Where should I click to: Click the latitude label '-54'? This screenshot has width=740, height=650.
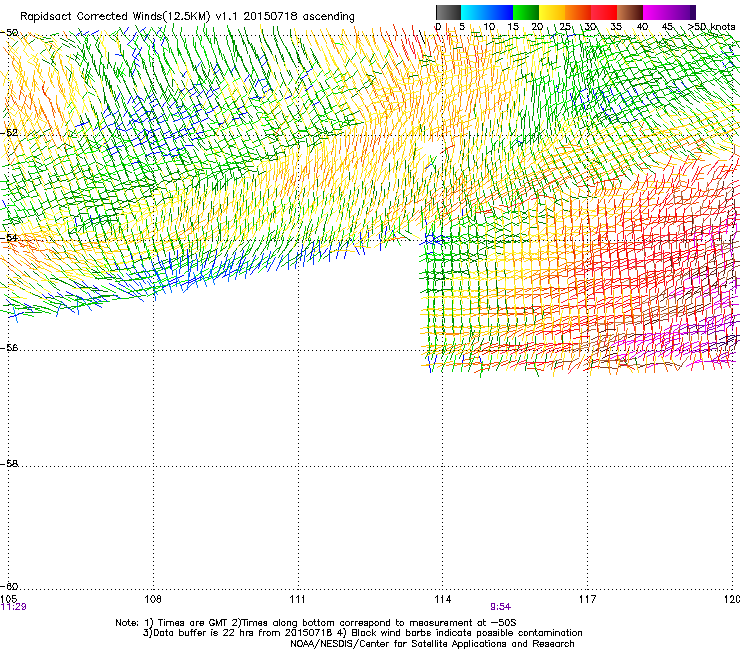[9, 237]
